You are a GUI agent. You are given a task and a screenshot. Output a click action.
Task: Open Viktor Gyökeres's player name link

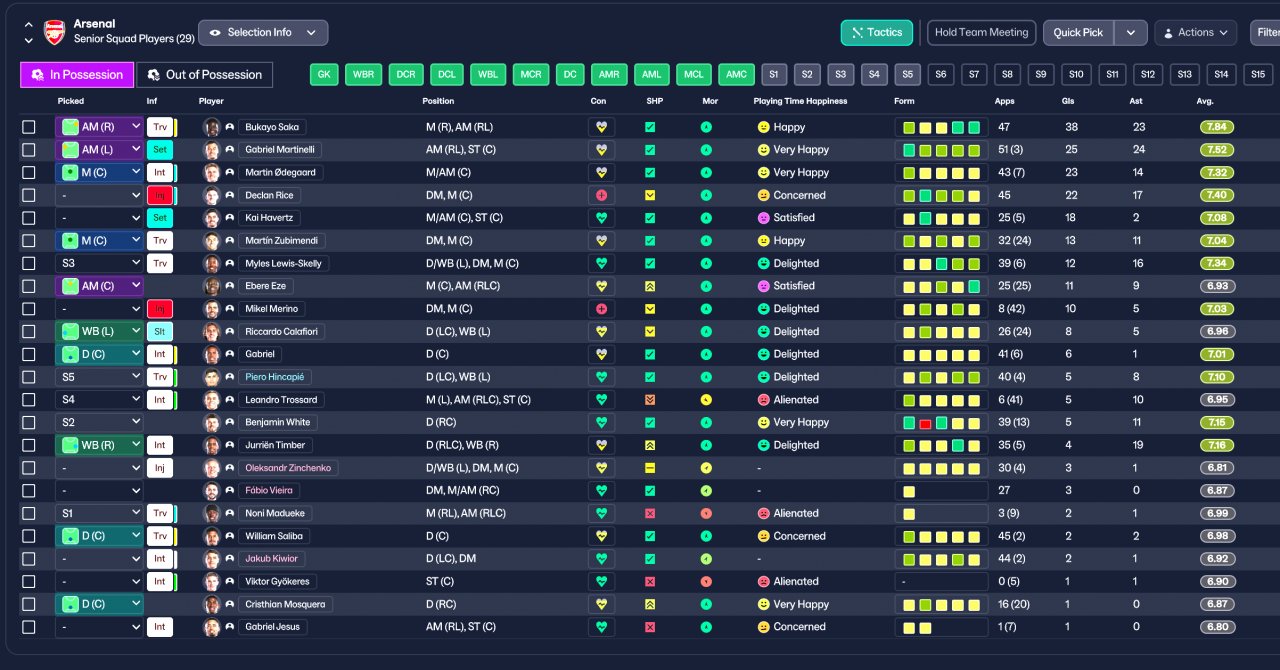277,581
